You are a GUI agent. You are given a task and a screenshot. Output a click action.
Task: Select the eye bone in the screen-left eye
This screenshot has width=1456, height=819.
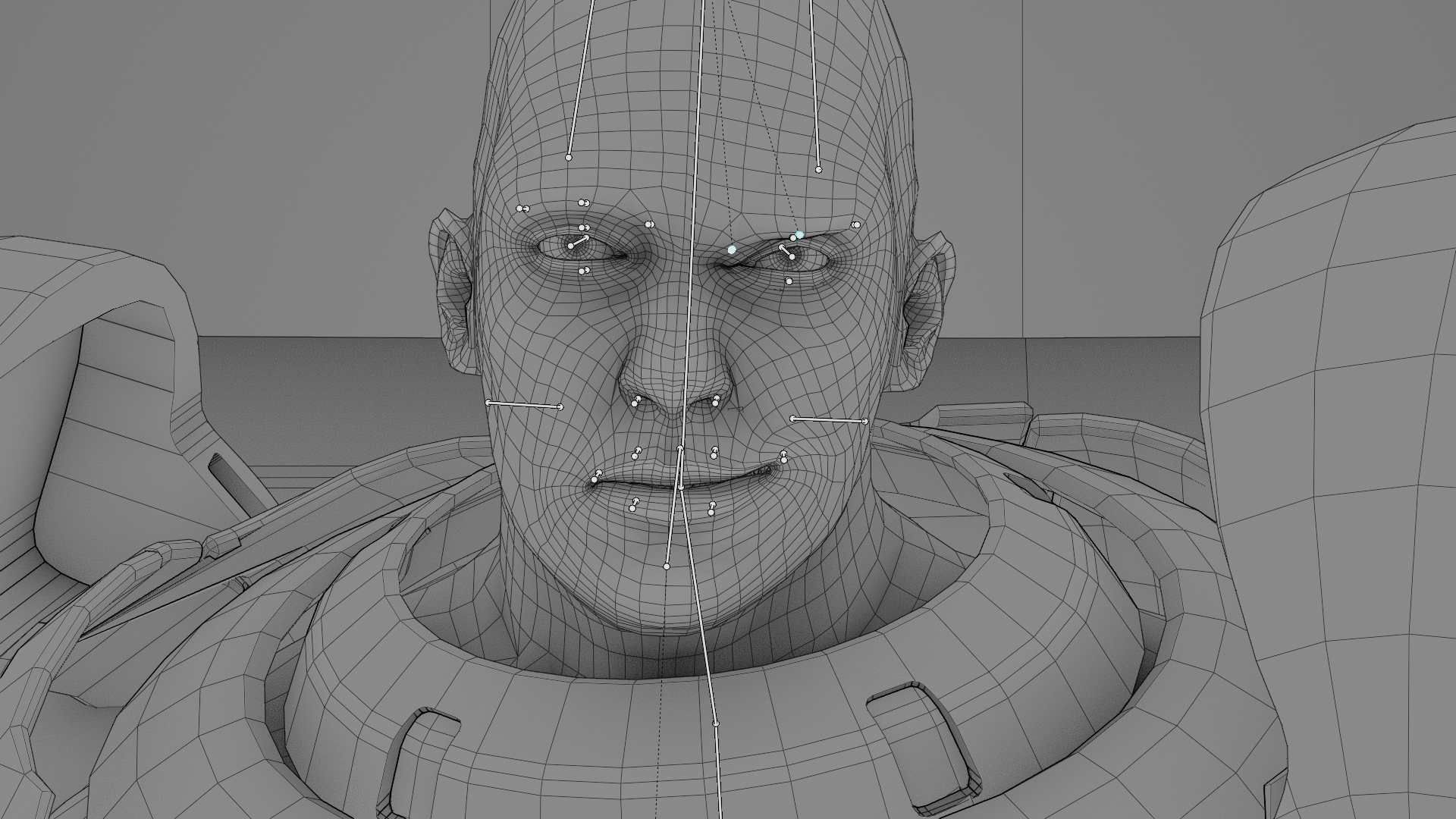pos(579,242)
